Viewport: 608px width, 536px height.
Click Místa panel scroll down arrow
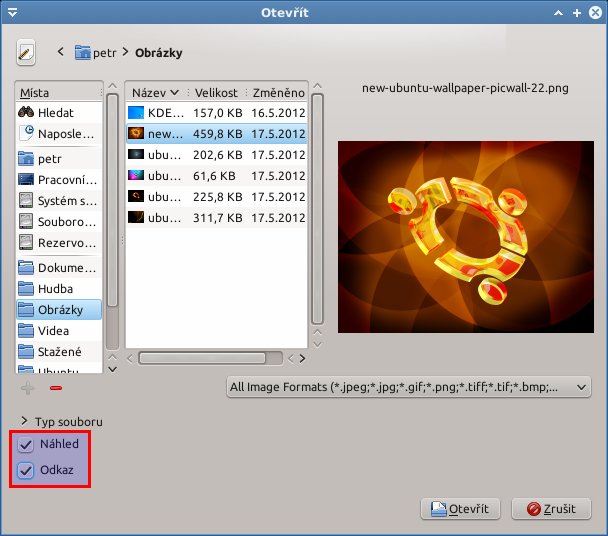(112, 369)
